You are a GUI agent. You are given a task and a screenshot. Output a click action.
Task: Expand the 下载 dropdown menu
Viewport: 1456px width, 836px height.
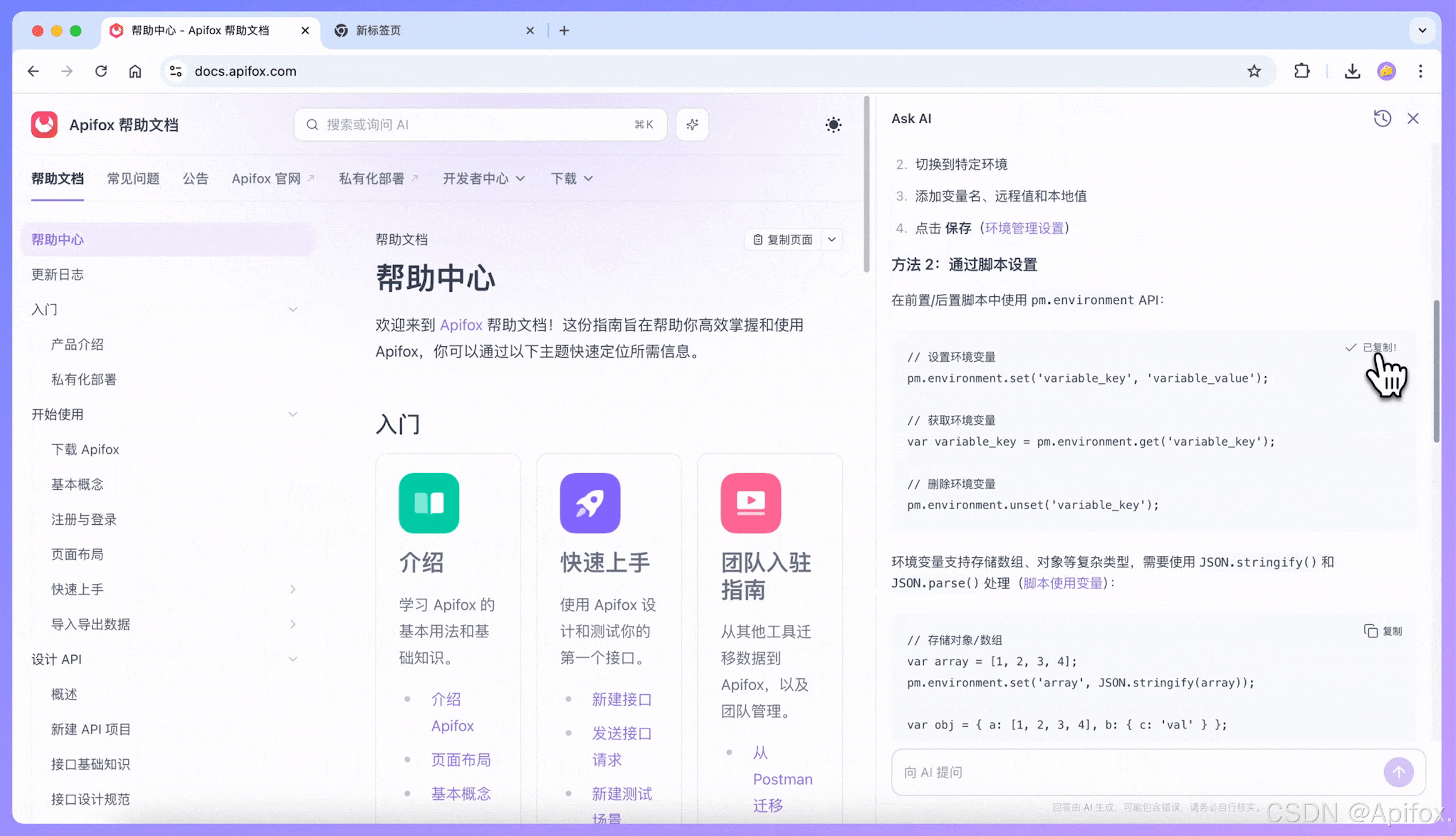click(571, 179)
